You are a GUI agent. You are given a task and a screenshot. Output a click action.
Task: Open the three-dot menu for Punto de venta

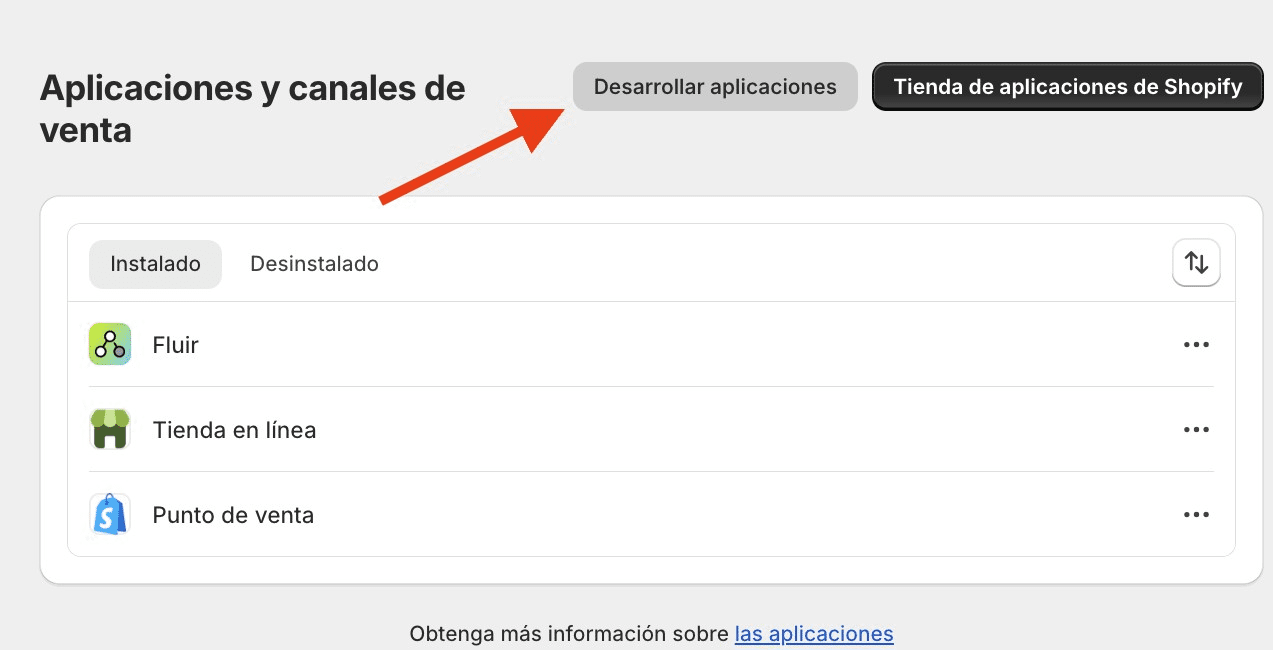1196,514
